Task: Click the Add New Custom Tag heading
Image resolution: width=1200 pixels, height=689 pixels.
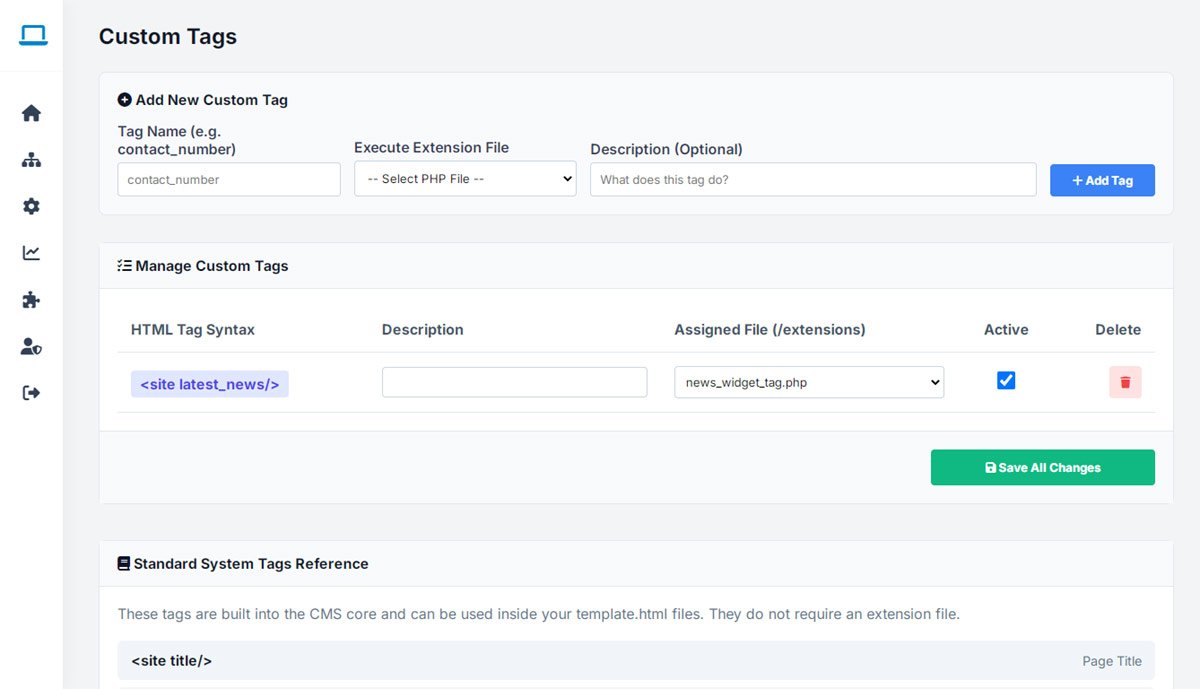Action: pos(203,100)
